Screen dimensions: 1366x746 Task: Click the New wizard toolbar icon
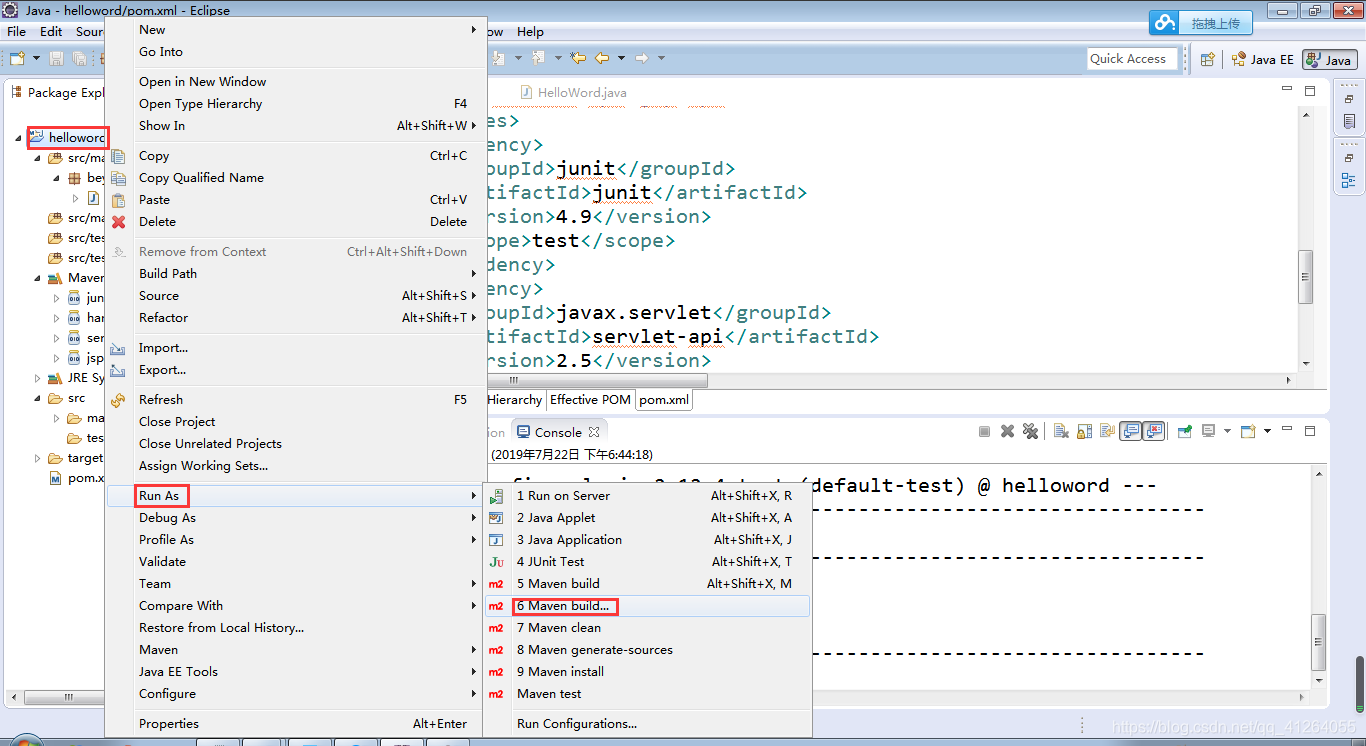click(x=18, y=59)
